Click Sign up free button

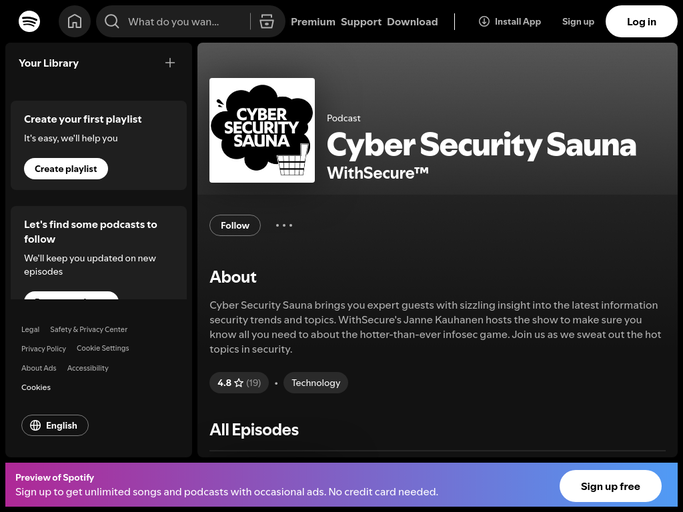[x=610, y=486]
